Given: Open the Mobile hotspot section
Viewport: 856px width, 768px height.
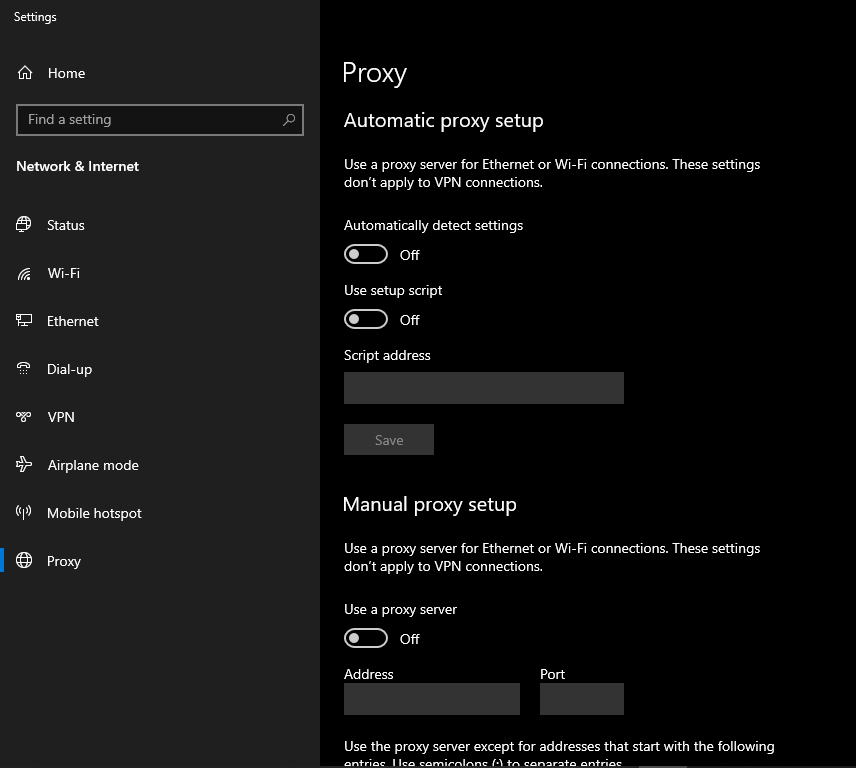Looking at the screenshot, I should 94,513.
